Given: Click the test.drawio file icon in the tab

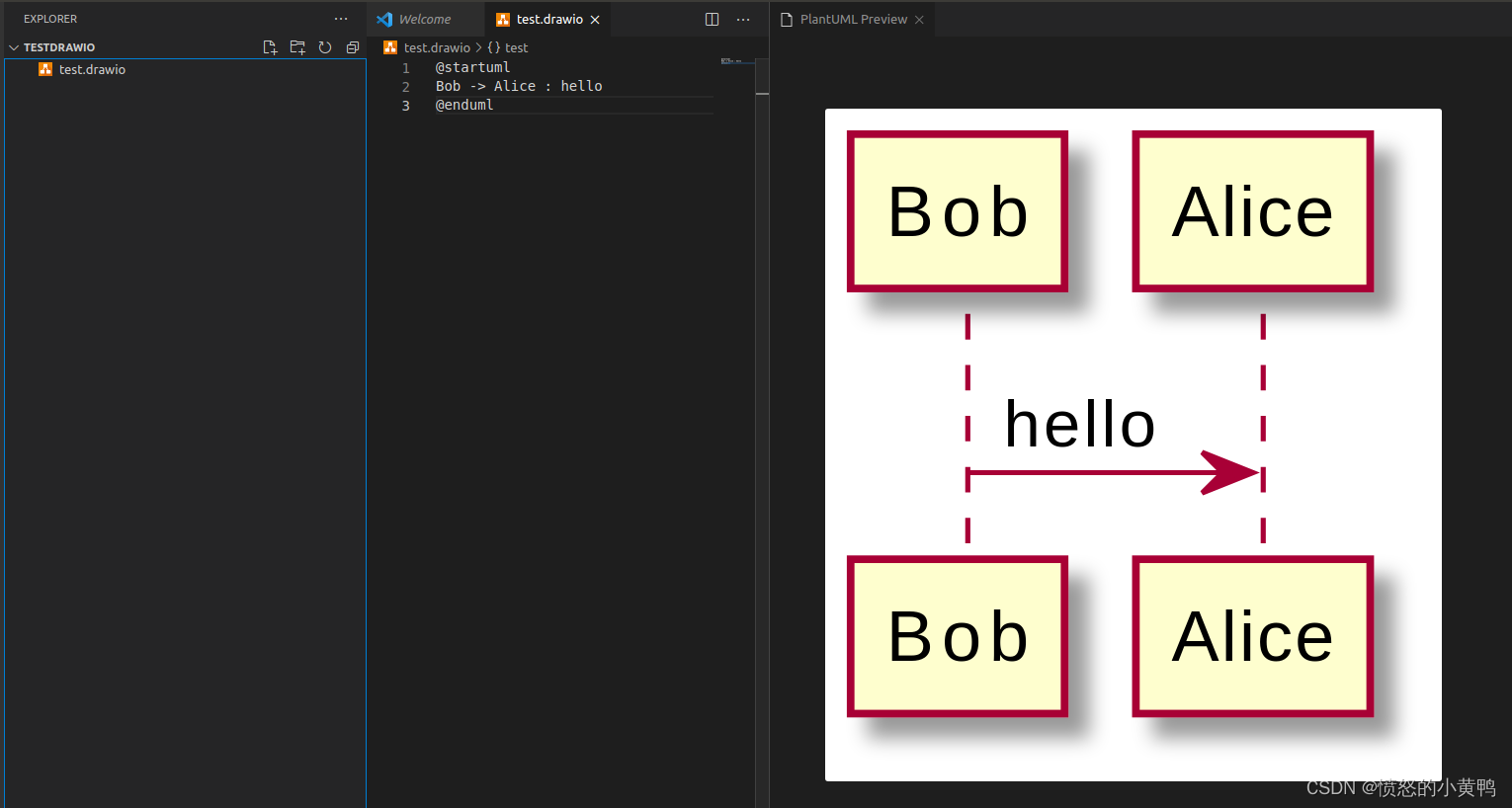Looking at the screenshot, I should [505, 18].
